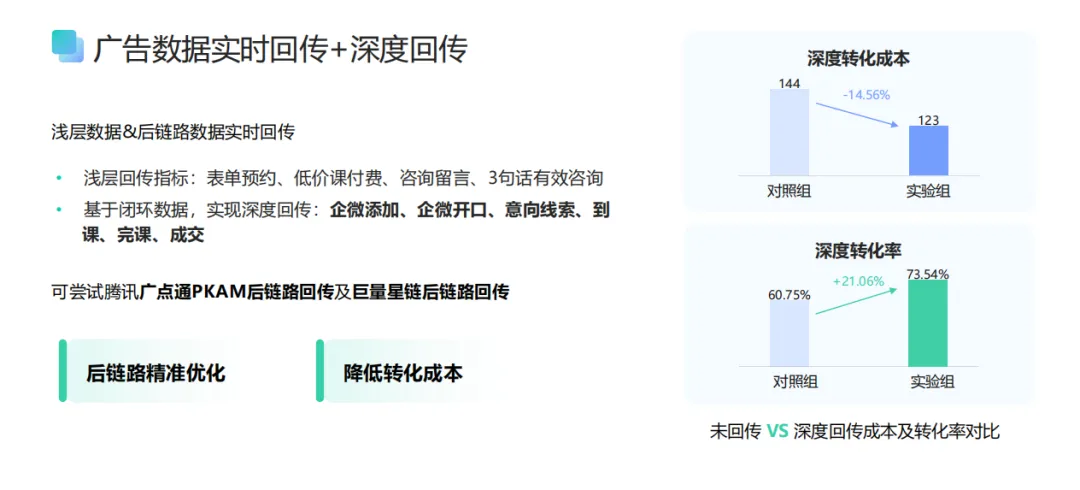1080x490 pixels.
Task: Click the caption 未回传 VS 深度回传成本及转化率对比
Action: (855, 431)
